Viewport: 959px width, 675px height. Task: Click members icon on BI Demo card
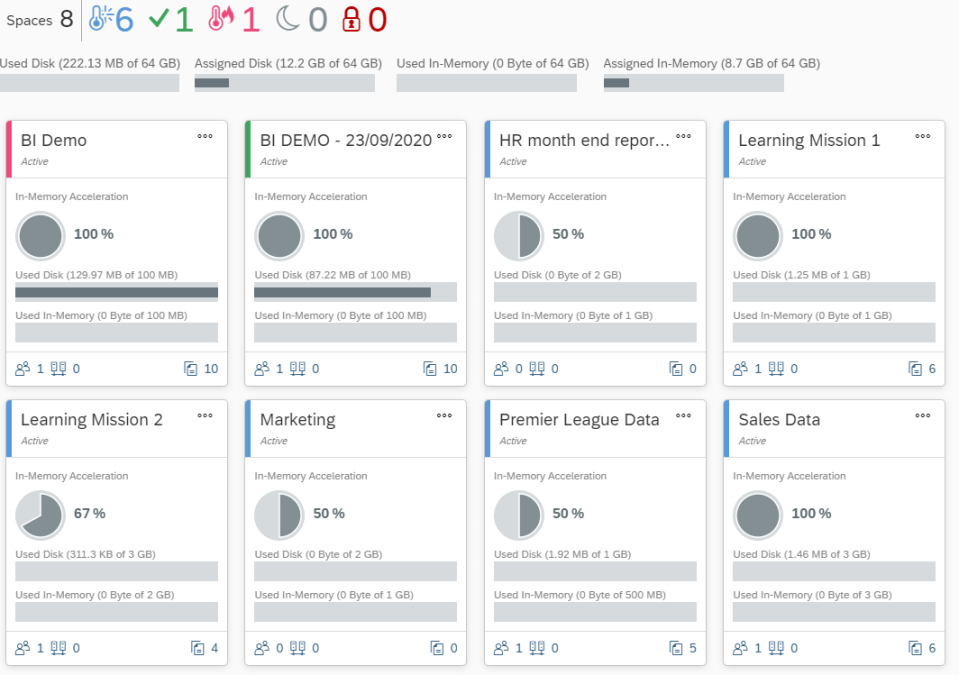pos(23,369)
